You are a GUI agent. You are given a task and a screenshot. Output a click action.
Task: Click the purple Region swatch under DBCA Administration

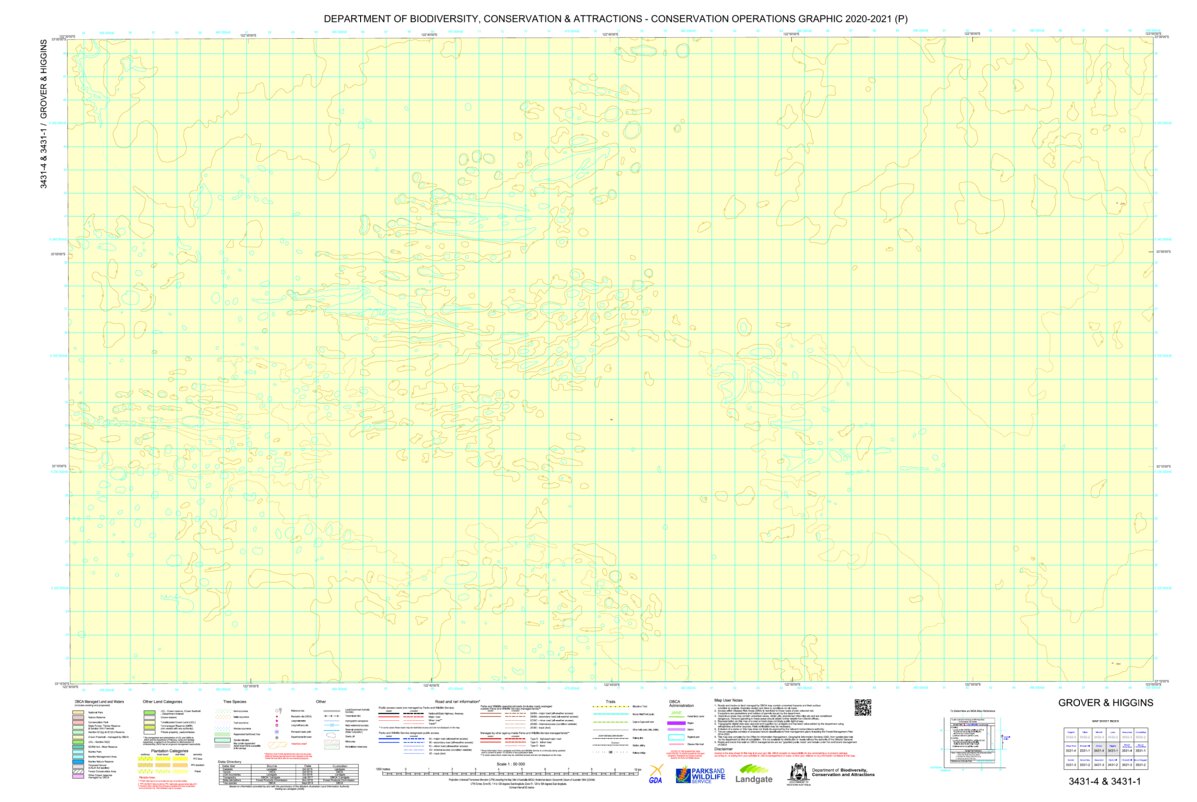[x=677, y=724]
